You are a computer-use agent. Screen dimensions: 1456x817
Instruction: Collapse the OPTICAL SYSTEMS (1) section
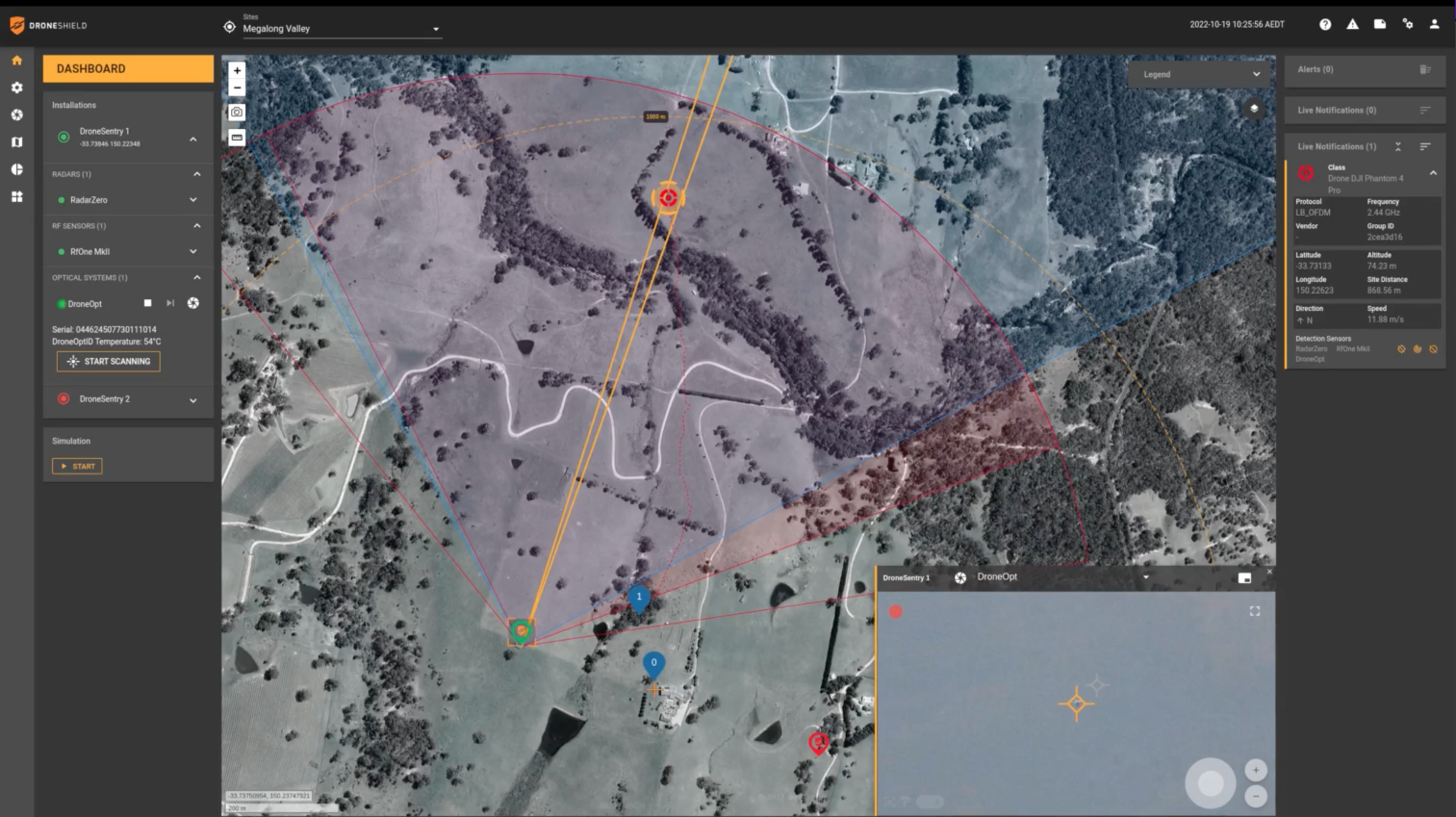tap(197, 277)
